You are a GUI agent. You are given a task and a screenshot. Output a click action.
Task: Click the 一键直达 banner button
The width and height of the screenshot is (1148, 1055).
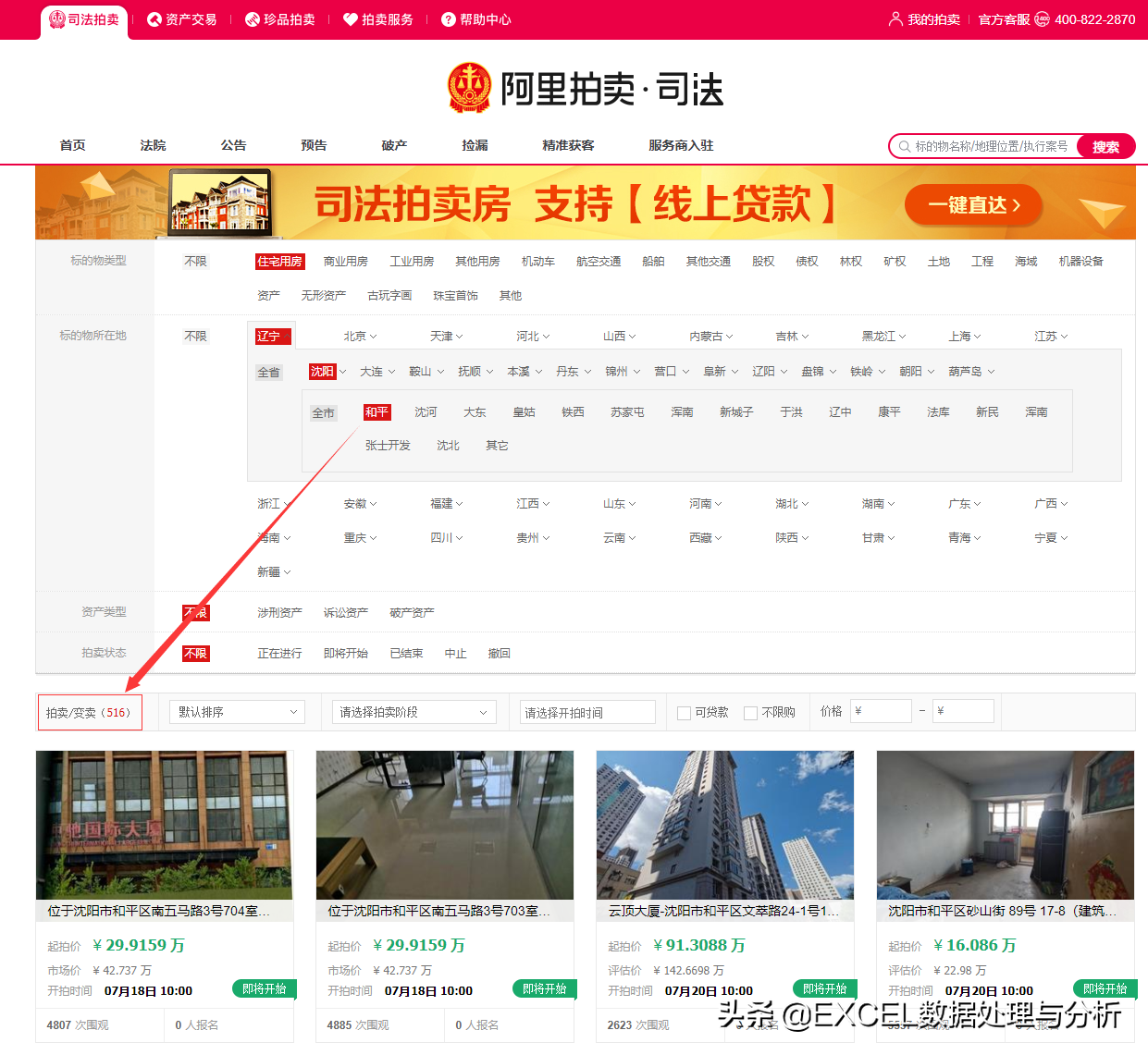pyautogui.click(x=973, y=205)
